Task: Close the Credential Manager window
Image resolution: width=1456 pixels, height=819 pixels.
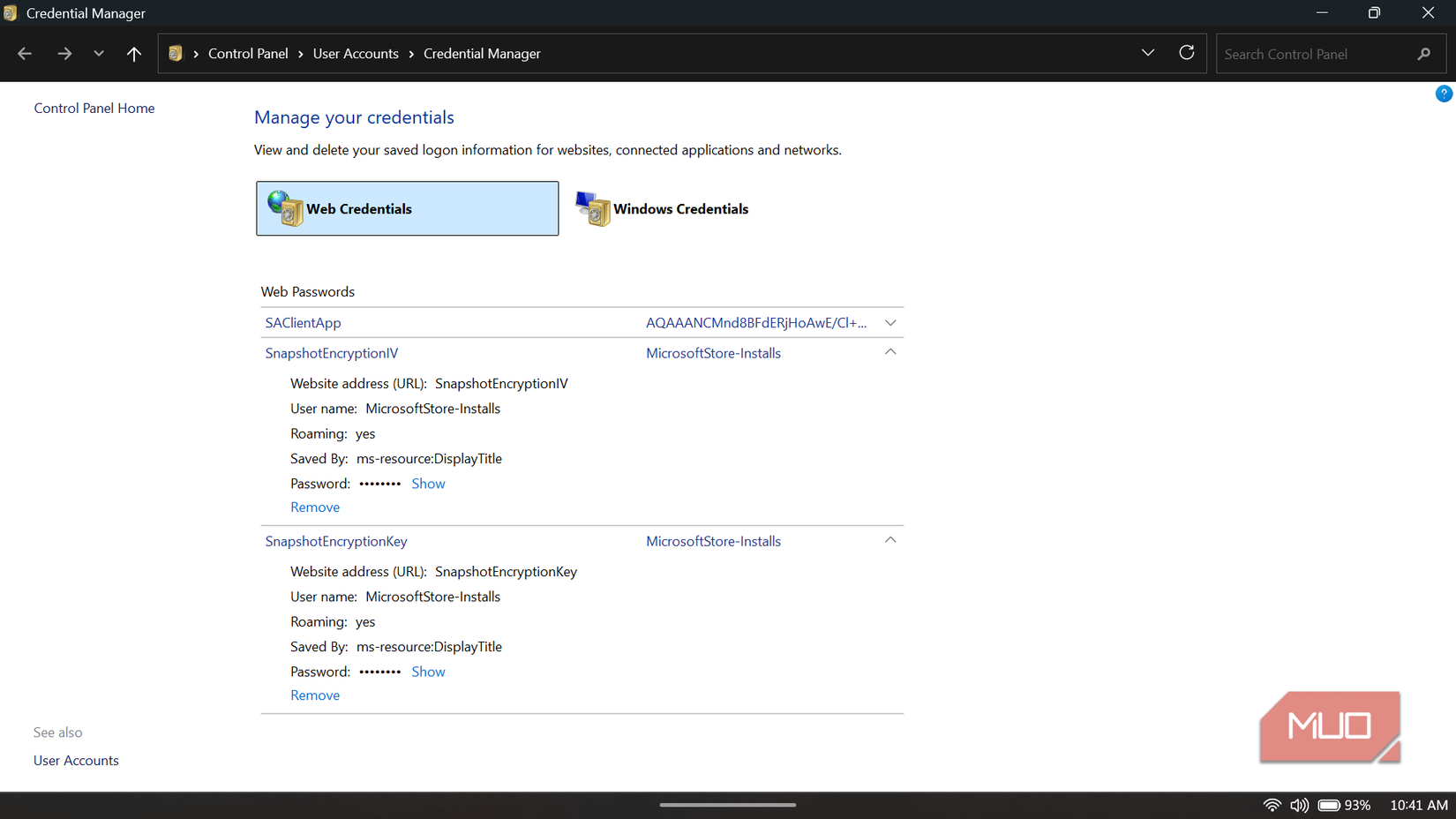Action: click(1428, 13)
